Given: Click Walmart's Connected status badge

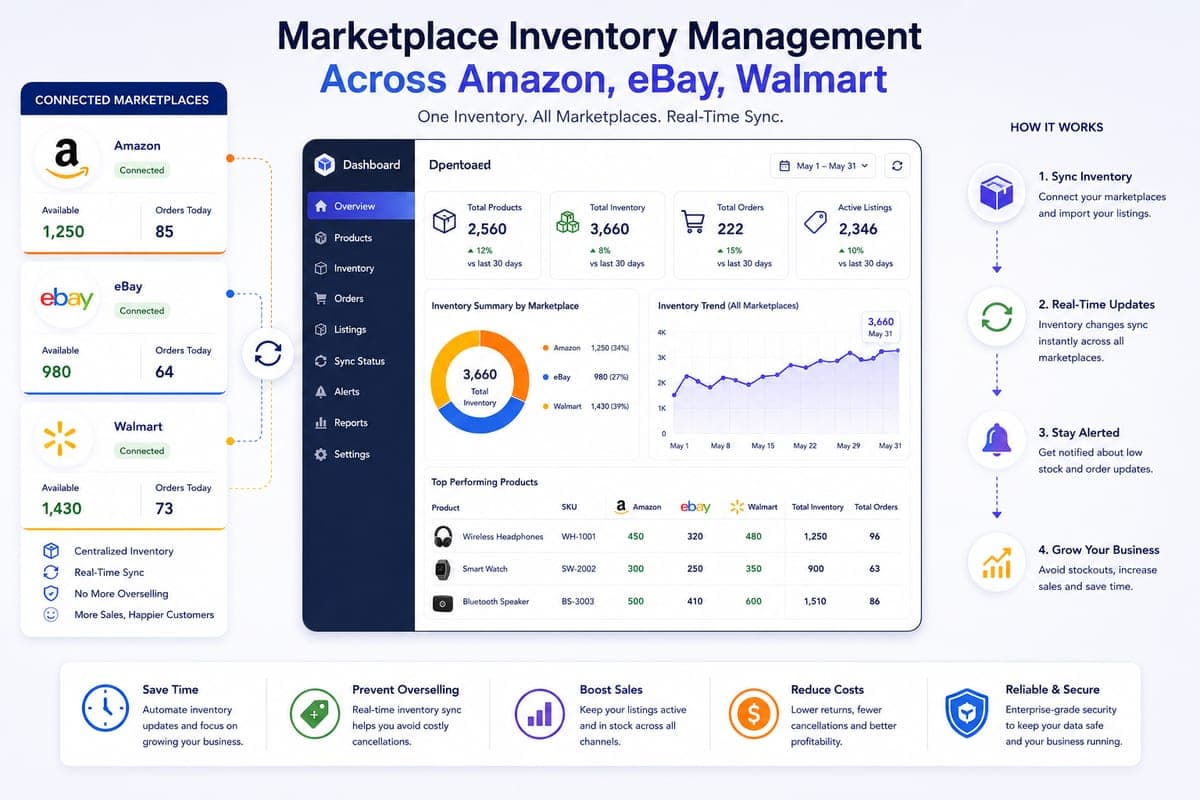Looking at the screenshot, I should coord(142,451).
